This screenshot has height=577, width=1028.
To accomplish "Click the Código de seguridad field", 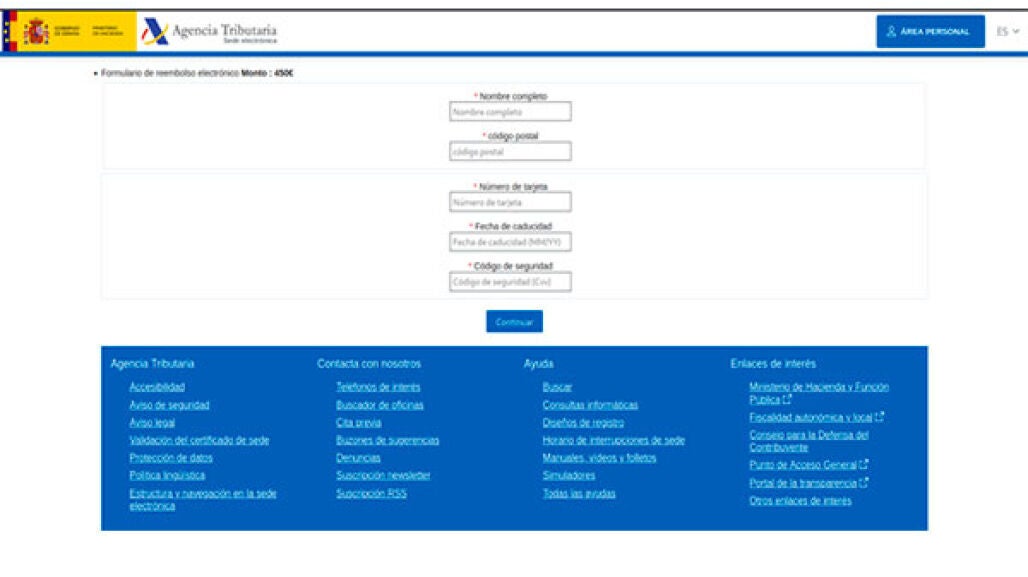I will coord(510,282).
